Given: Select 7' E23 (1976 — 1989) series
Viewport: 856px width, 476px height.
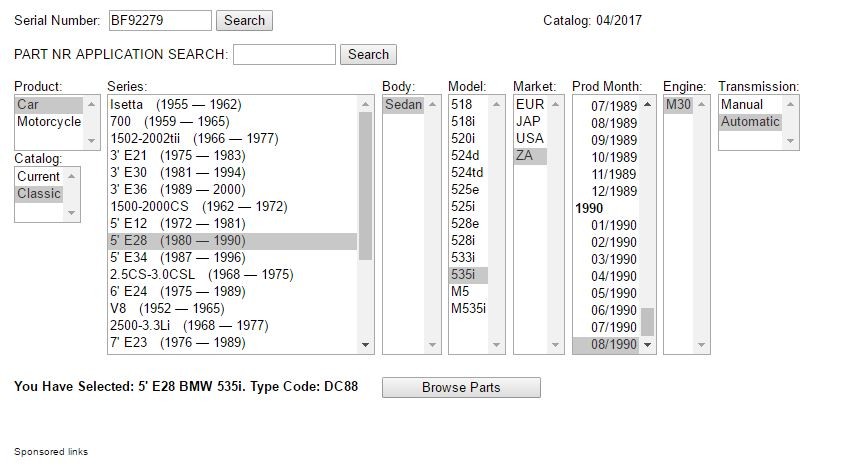Looking at the screenshot, I should tap(233, 342).
